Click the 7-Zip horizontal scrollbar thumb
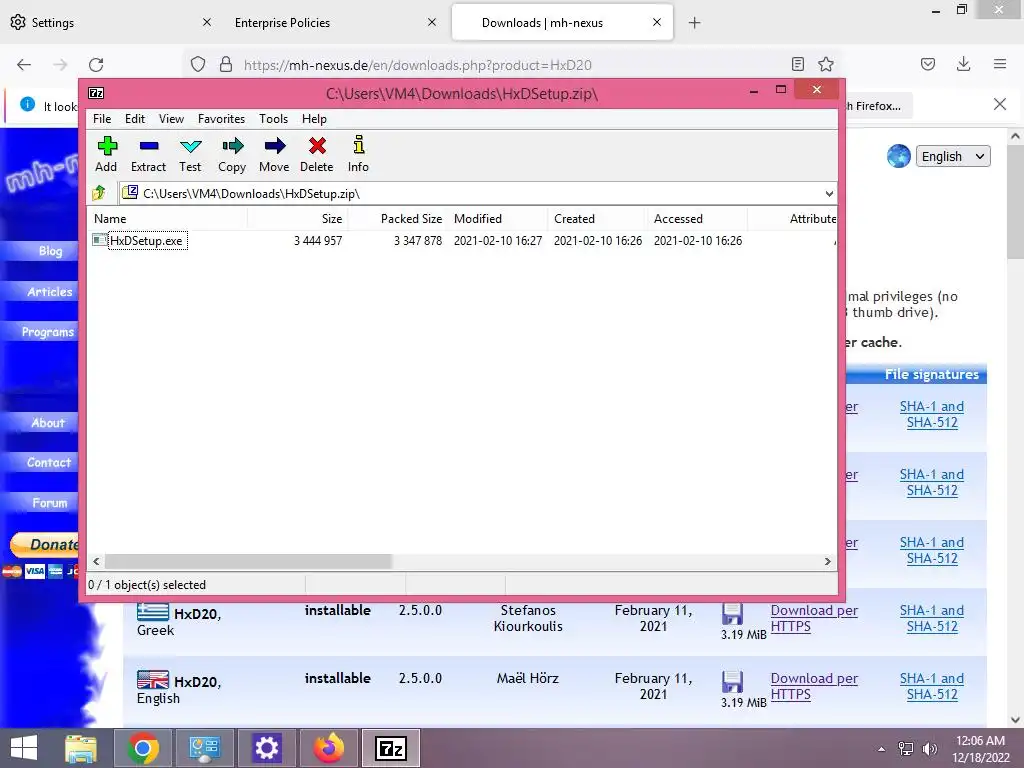 pyautogui.click(x=248, y=561)
